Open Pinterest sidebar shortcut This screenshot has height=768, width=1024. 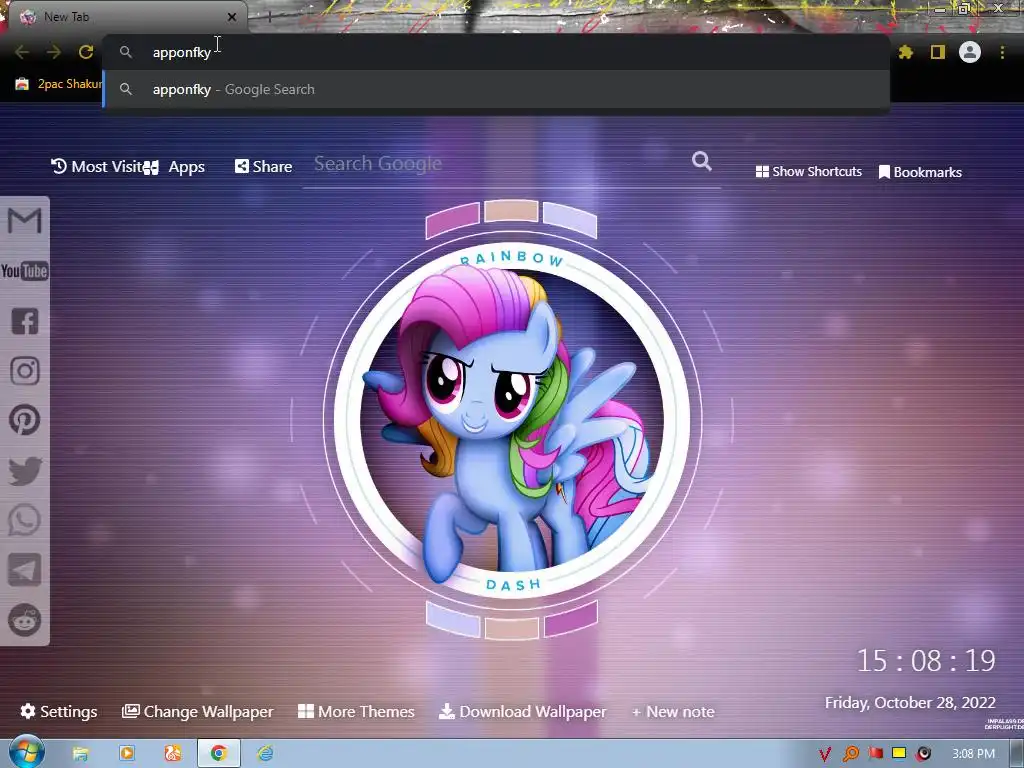(25, 420)
